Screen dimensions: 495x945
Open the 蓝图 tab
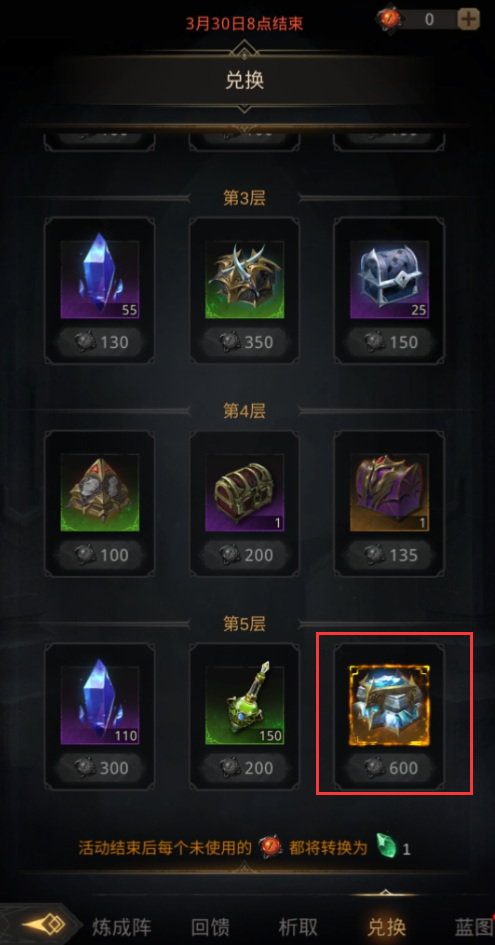474,926
